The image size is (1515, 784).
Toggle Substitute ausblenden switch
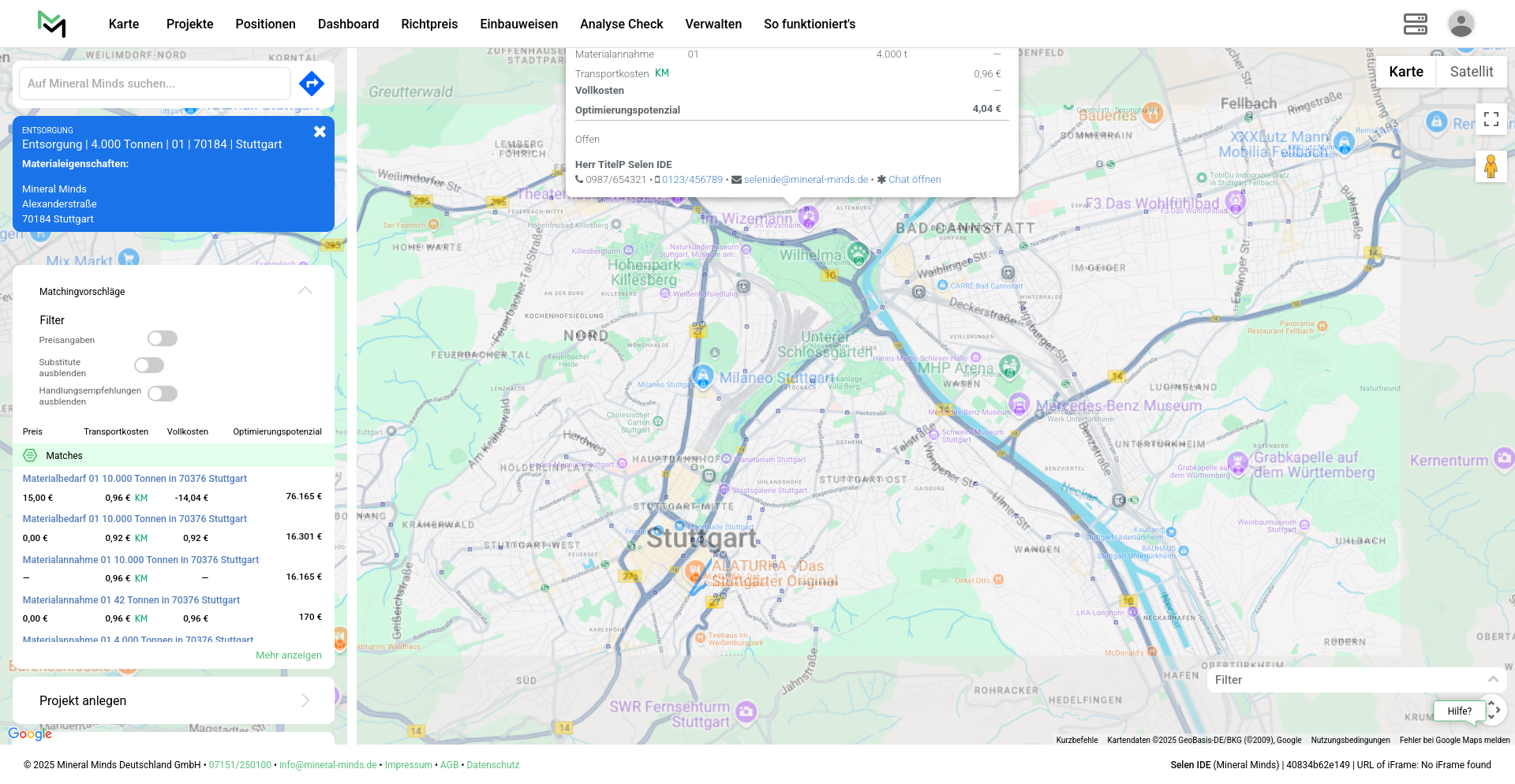pos(149,365)
